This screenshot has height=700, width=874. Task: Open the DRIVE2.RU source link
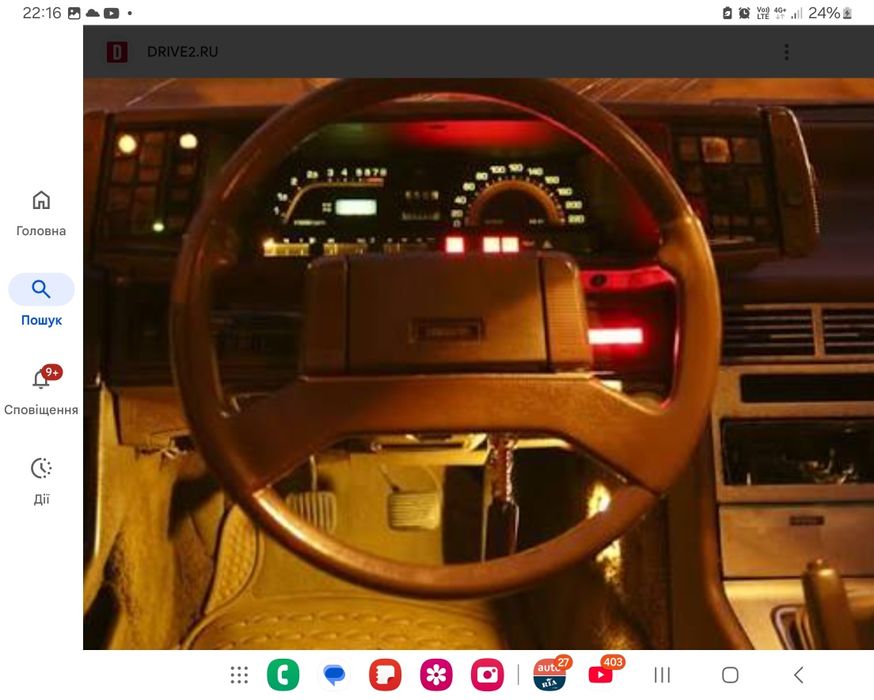pos(182,52)
